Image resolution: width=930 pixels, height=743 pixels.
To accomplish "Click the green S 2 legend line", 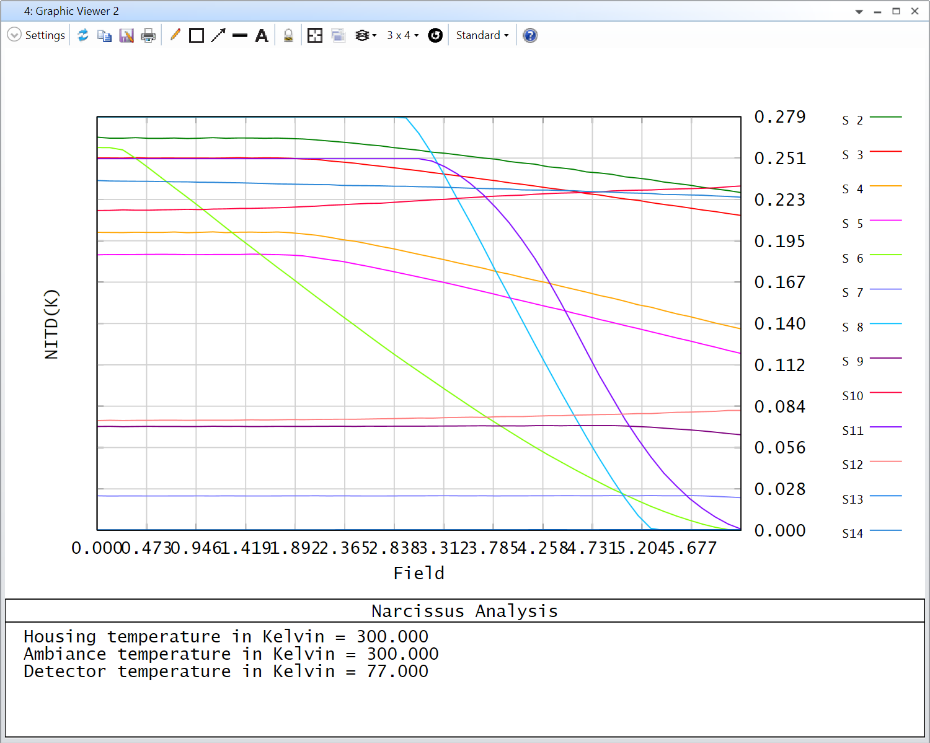I will point(888,119).
